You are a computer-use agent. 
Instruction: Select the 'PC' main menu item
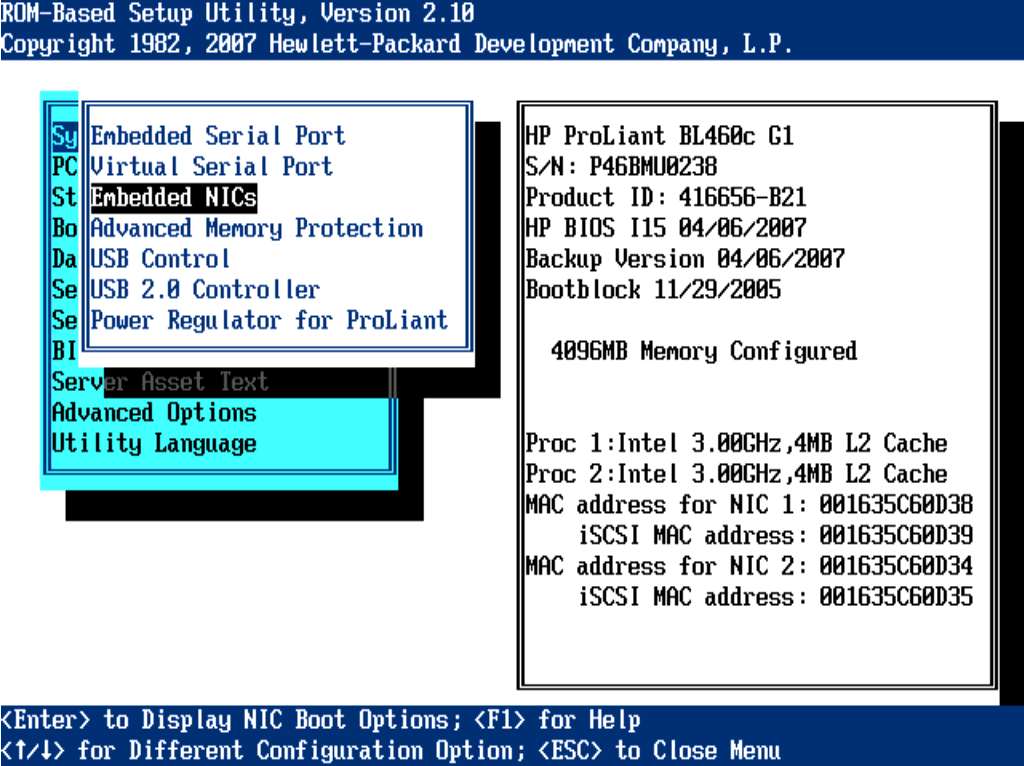[x=65, y=167]
